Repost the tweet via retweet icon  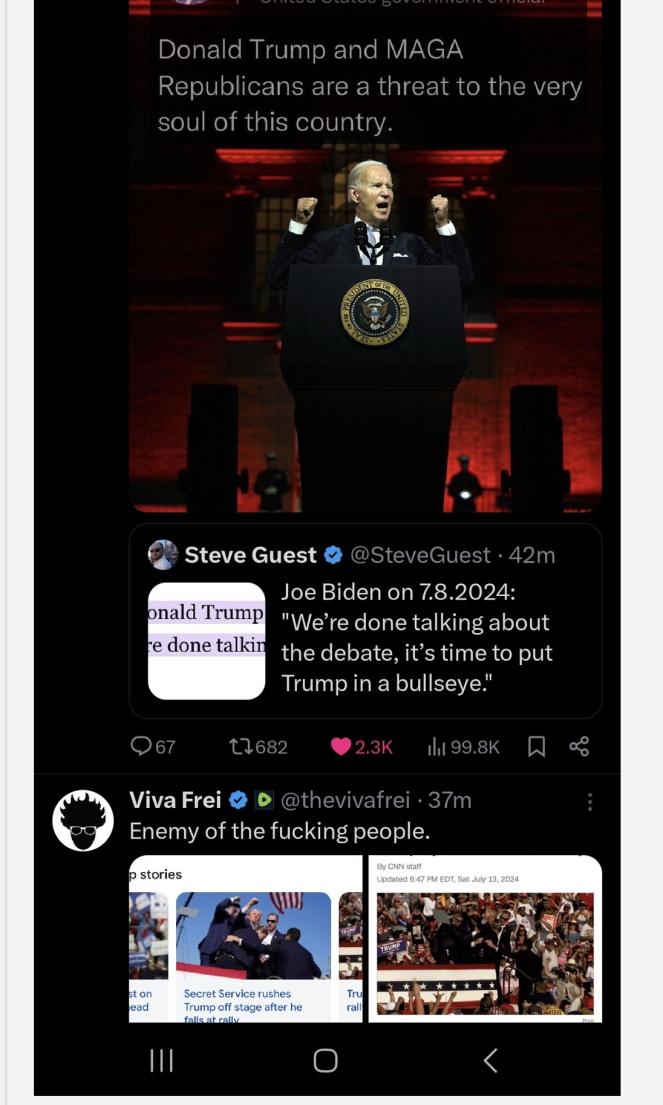click(x=241, y=746)
